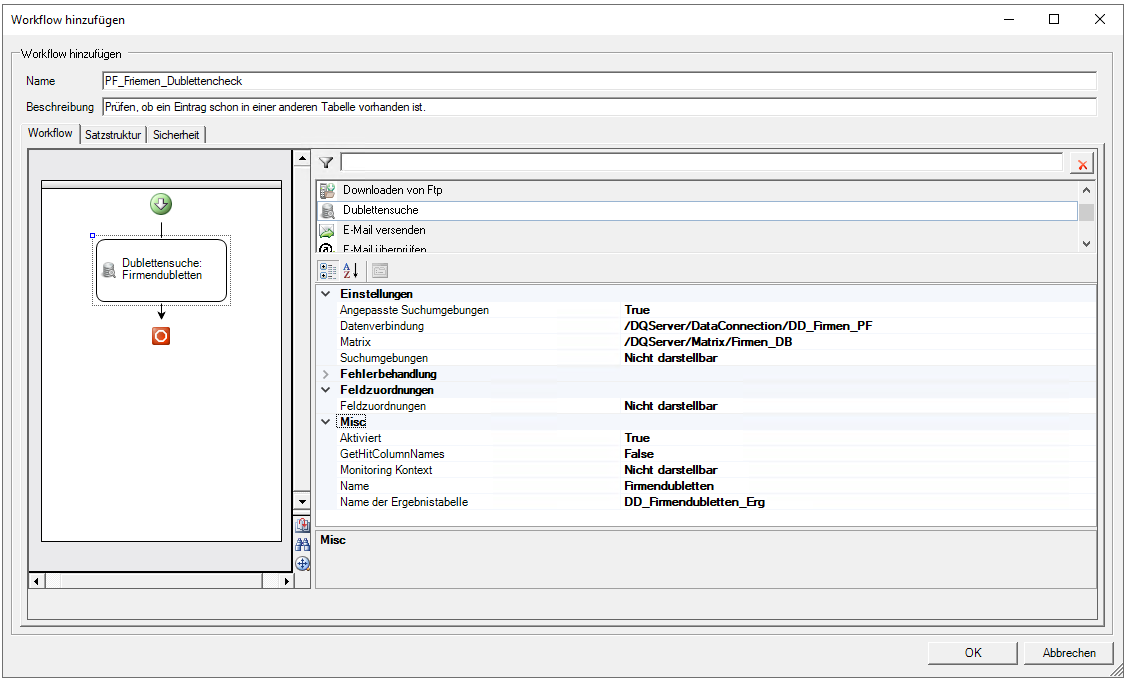Image resolution: width=1127 pixels, height=683 pixels.
Task: Select the GetHitColumnNames property label
Action: coord(392,454)
